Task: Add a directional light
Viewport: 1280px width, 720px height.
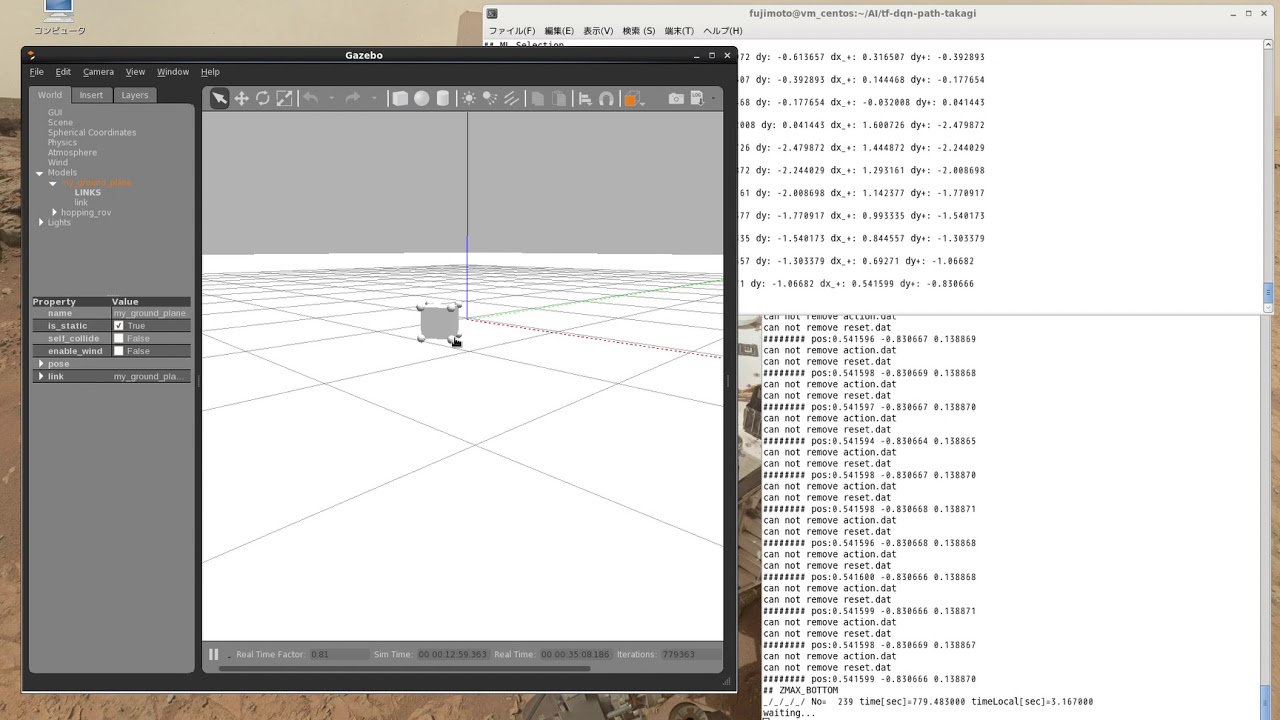Action: coord(512,98)
